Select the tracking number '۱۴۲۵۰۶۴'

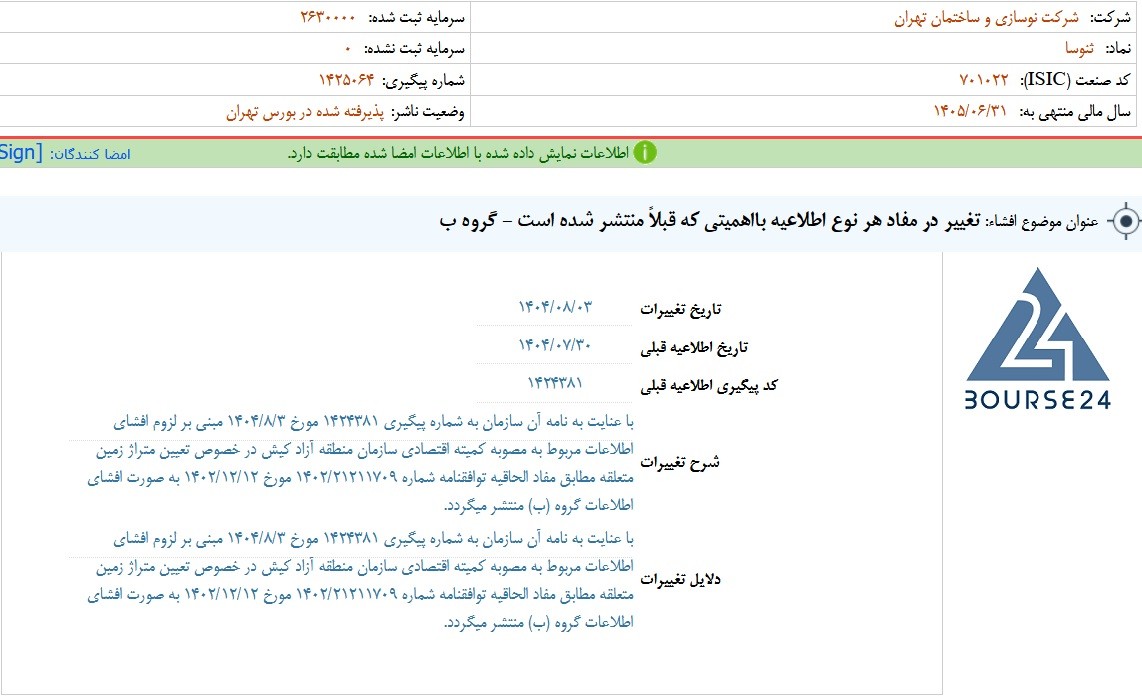pyautogui.click(x=346, y=80)
